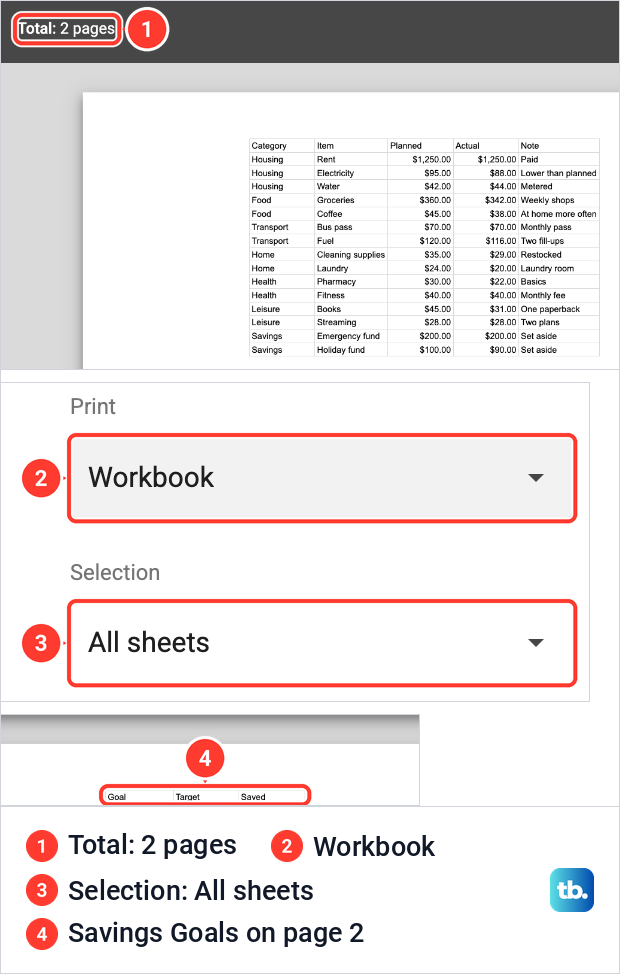
Task: Click the 'Actual' column header in preview
Action: tap(467, 146)
